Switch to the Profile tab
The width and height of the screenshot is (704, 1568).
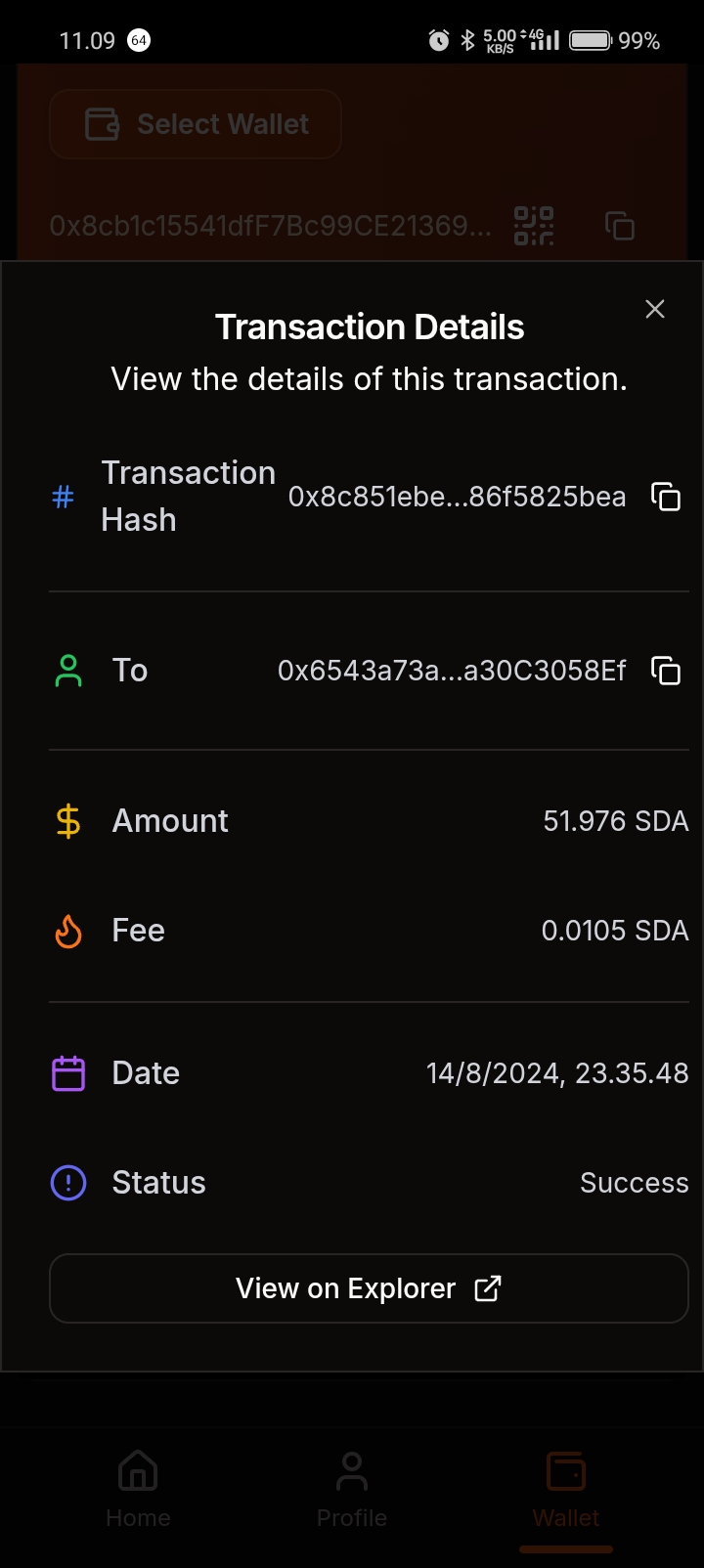coord(352,1489)
